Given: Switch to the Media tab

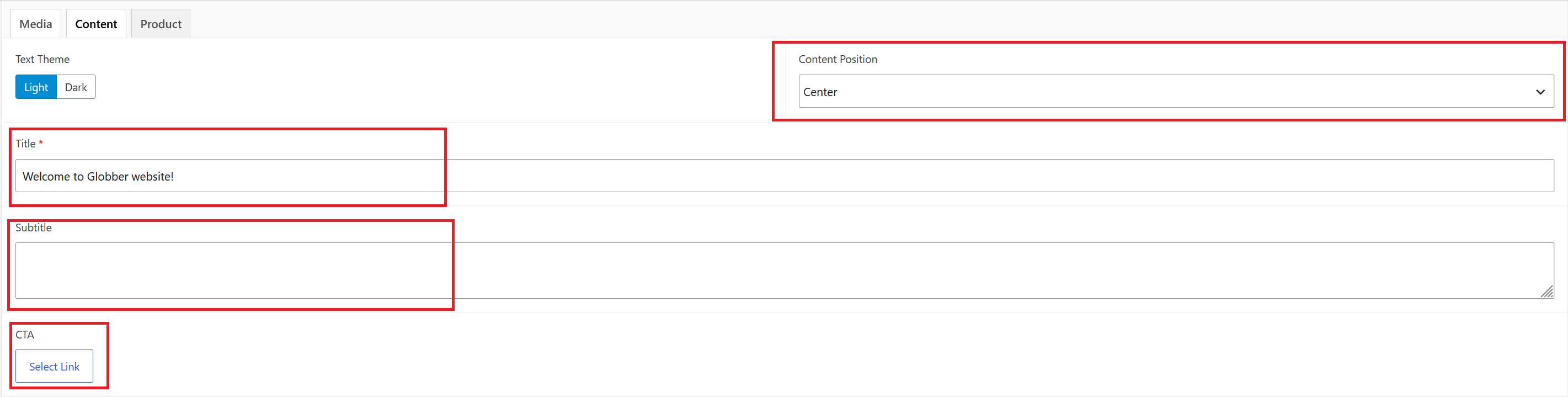Looking at the screenshot, I should pos(36,24).
